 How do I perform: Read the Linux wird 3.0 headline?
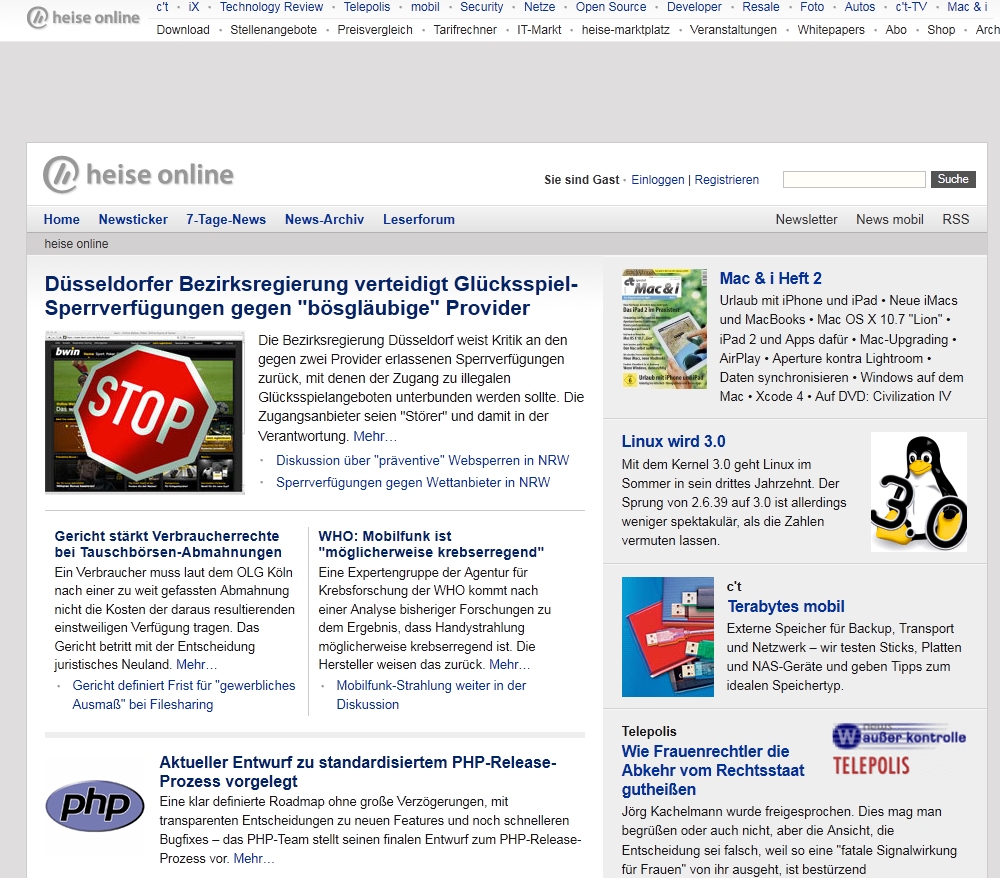[673, 441]
